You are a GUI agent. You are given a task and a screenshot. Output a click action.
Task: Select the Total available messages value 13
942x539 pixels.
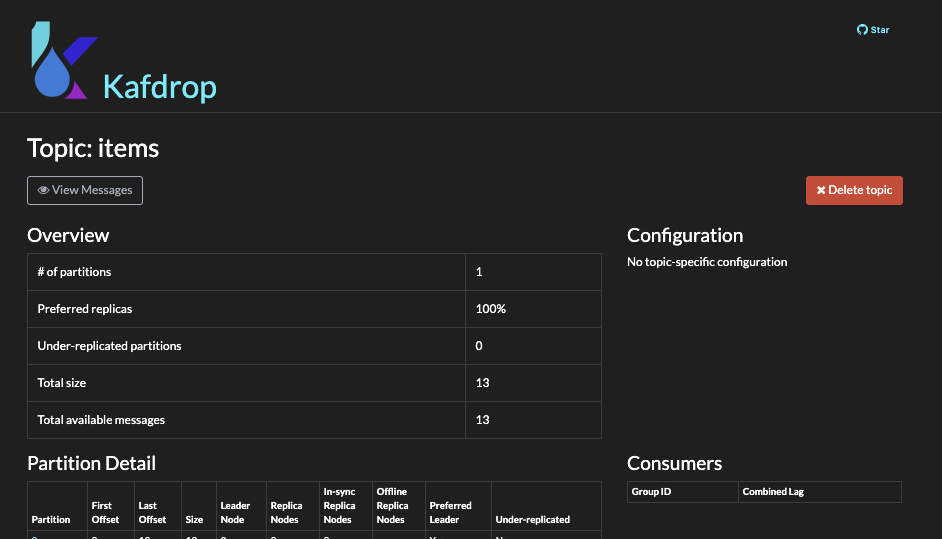pos(482,419)
